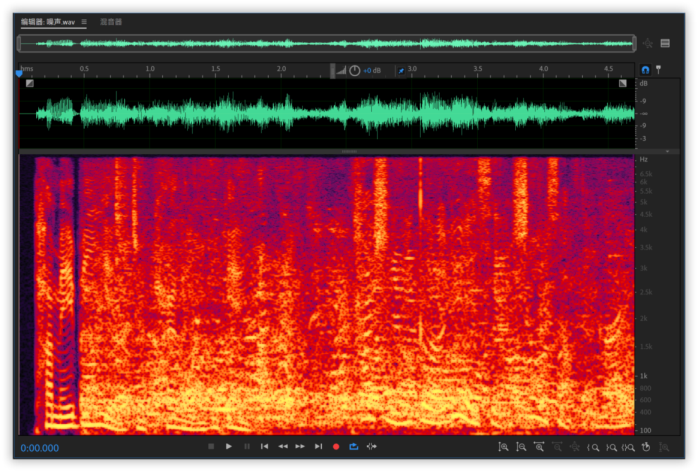Toggle the Skip Selection button
The width and height of the screenshot is (698, 472).
click(x=372, y=446)
